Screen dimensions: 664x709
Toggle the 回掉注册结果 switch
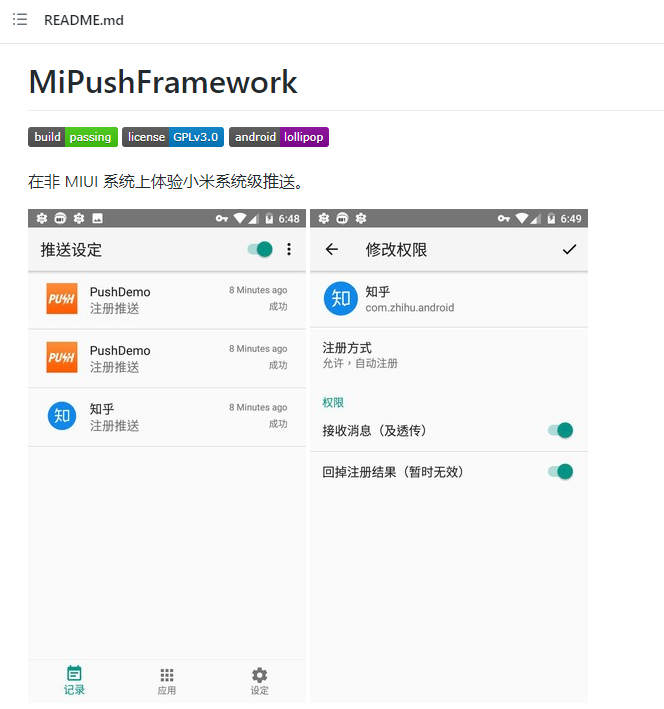click(561, 472)
